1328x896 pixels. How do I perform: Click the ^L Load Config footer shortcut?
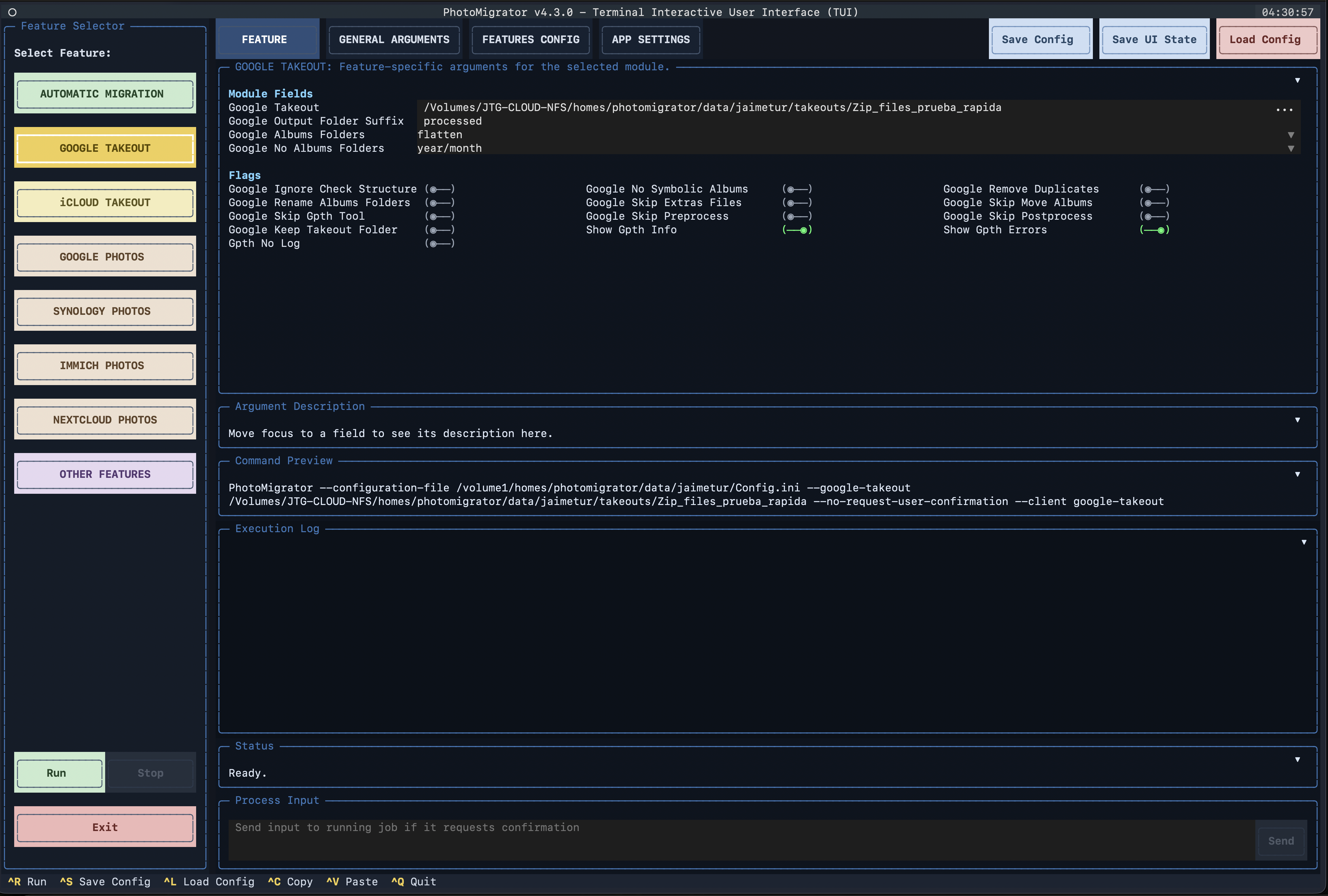click(209, 882)
